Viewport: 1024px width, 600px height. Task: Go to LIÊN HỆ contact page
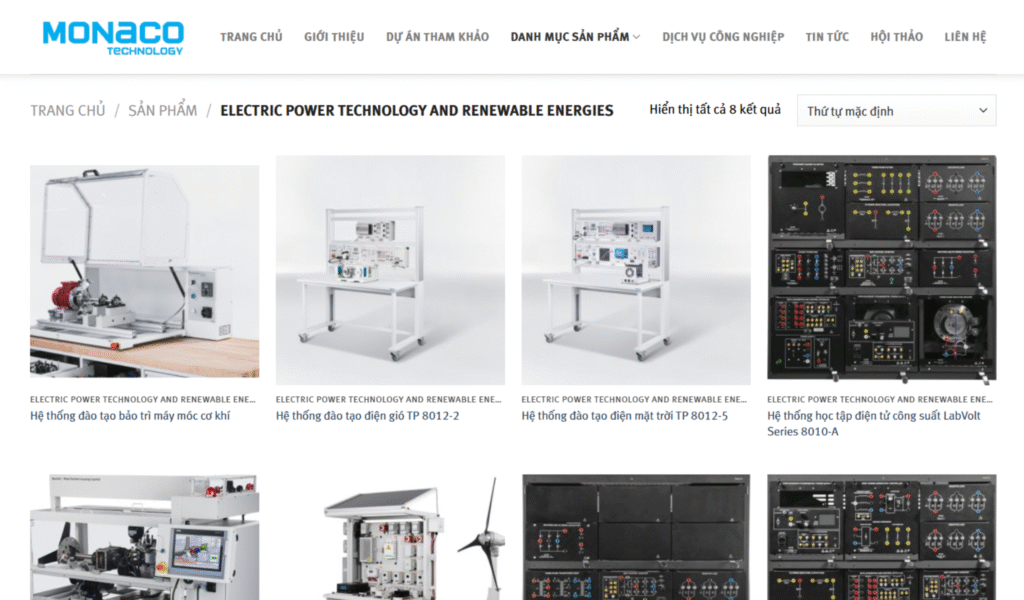965,37
